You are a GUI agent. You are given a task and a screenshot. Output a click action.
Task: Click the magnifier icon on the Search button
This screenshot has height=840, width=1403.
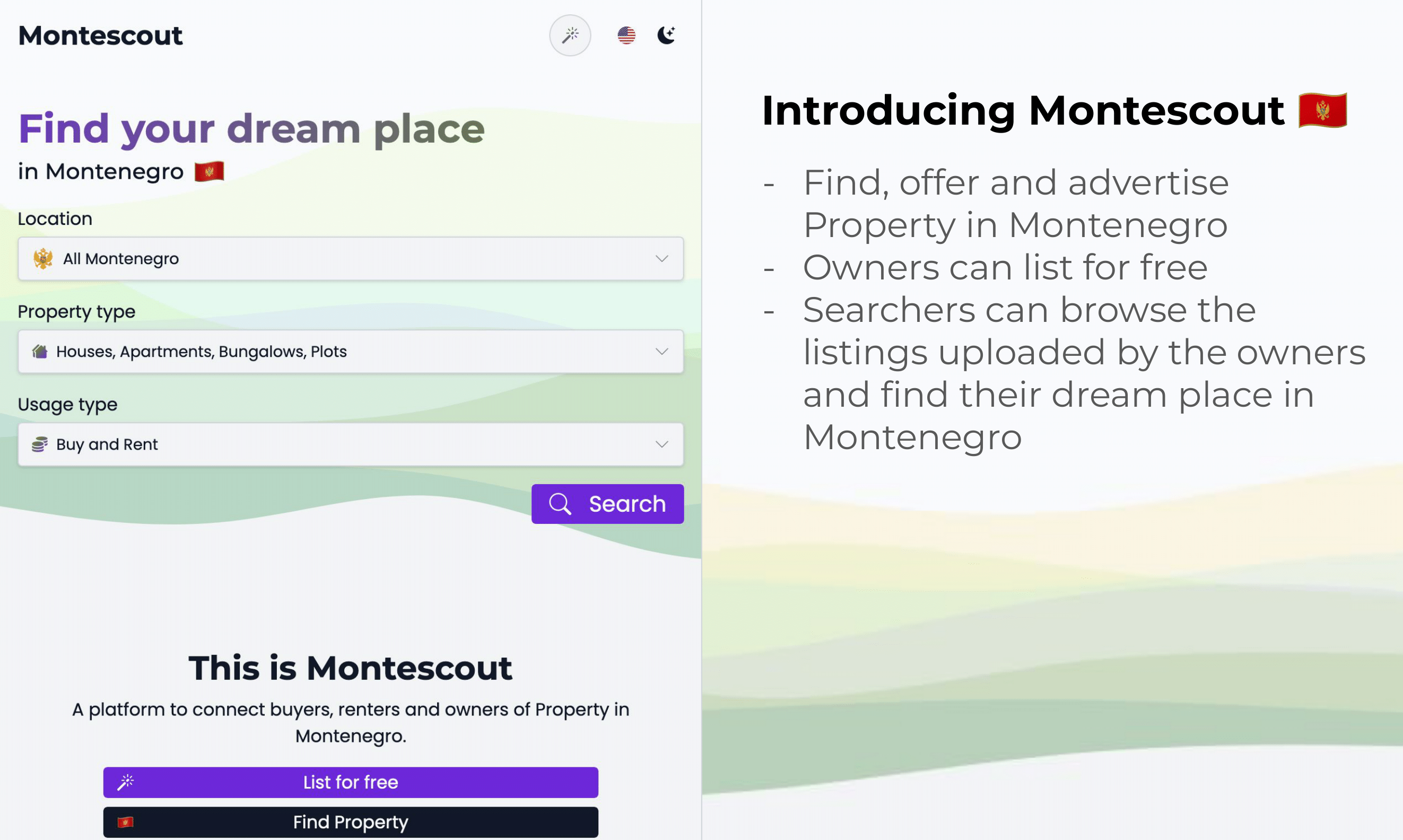pos(560,503)
